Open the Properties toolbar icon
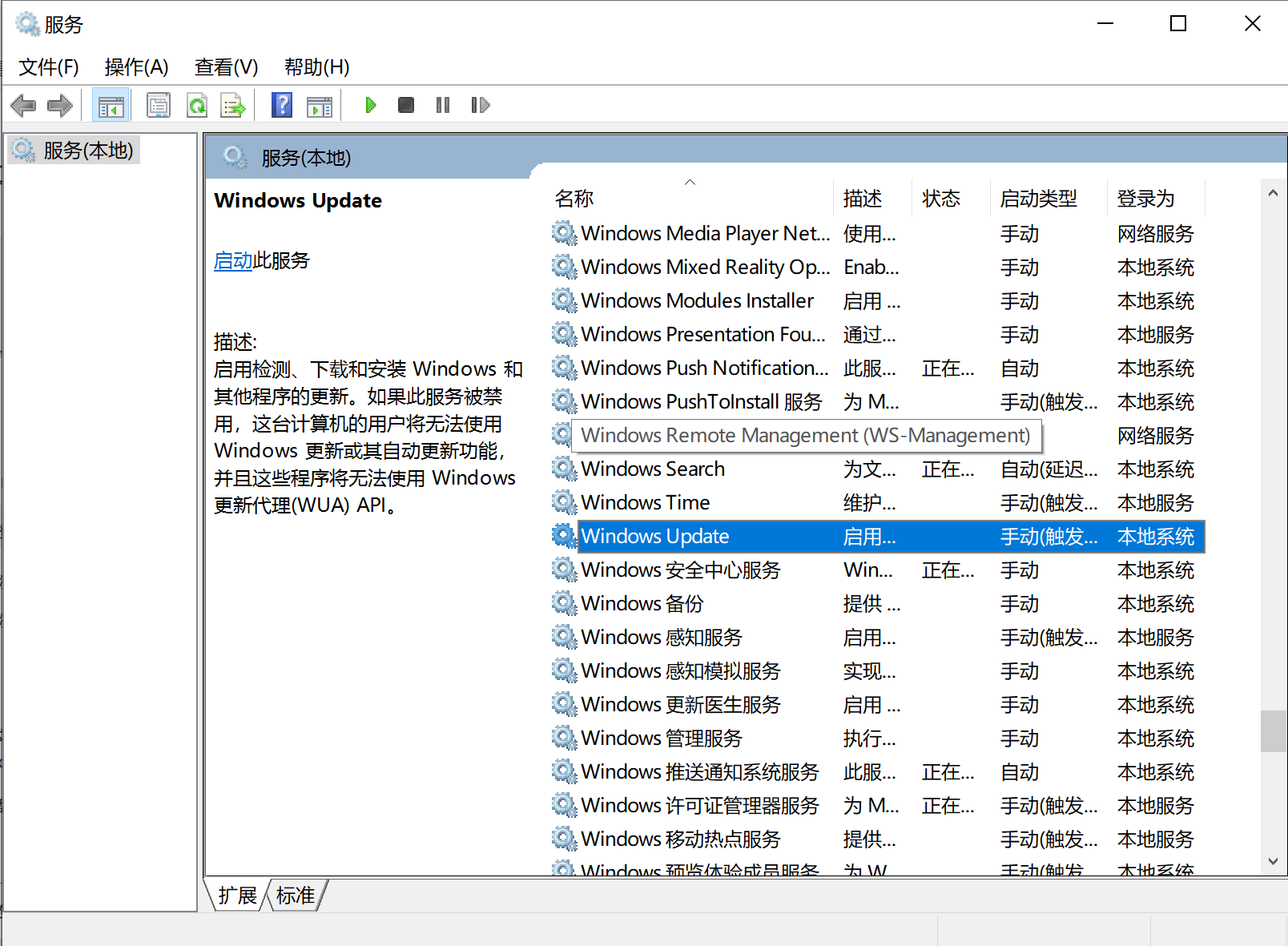 point(159,105)
